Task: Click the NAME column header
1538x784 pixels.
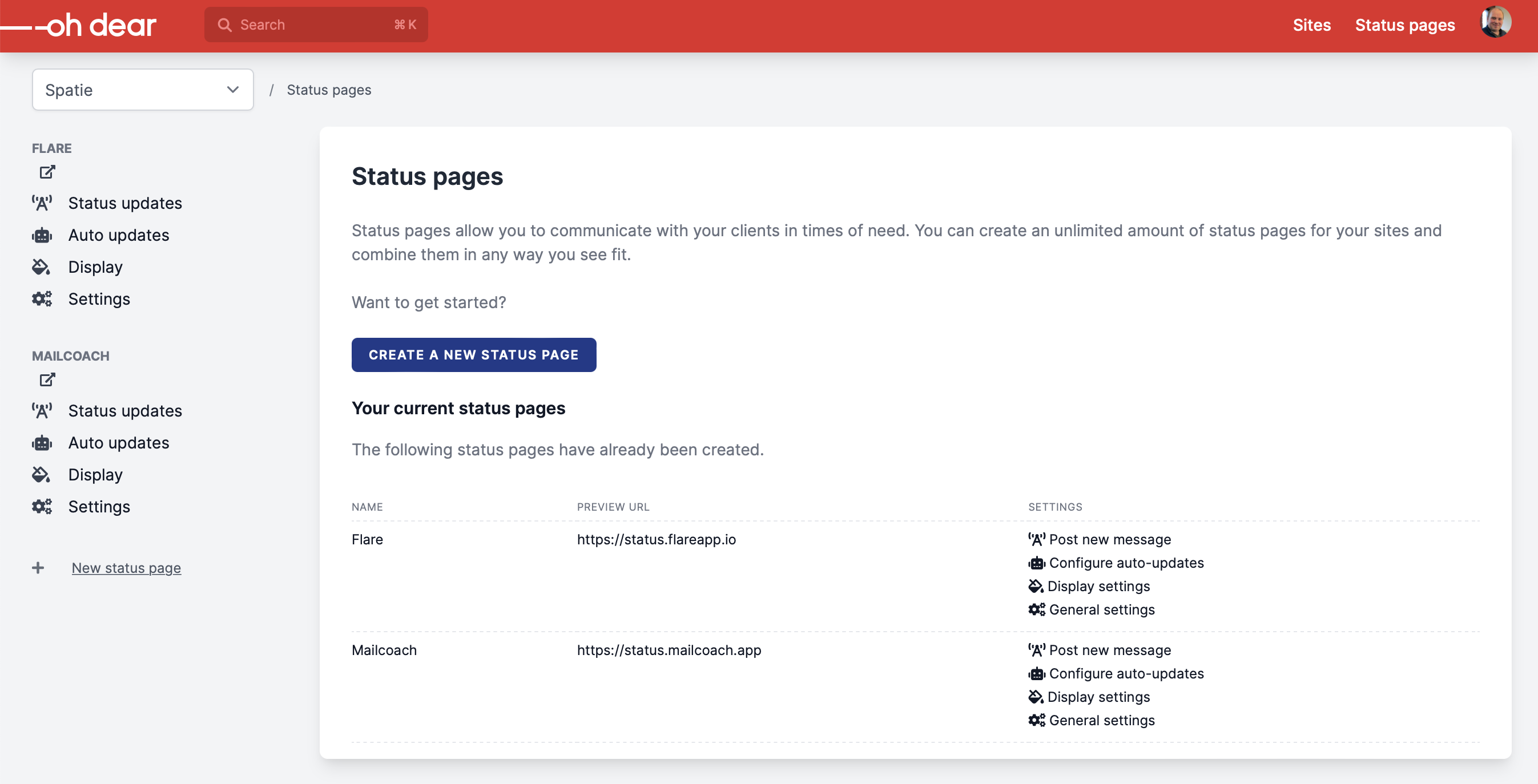Action: [x=367, y=507]
